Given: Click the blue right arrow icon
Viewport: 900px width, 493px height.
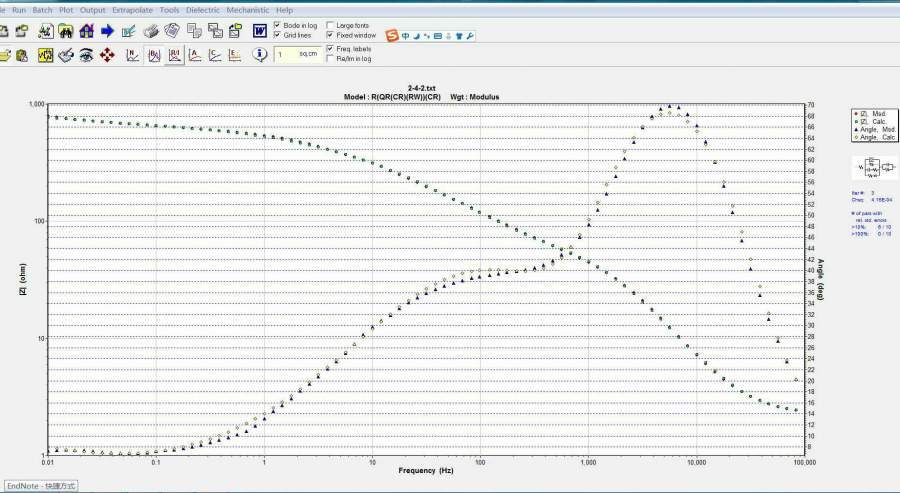Looking at the screenshot, I should click(x=107, y=31).
